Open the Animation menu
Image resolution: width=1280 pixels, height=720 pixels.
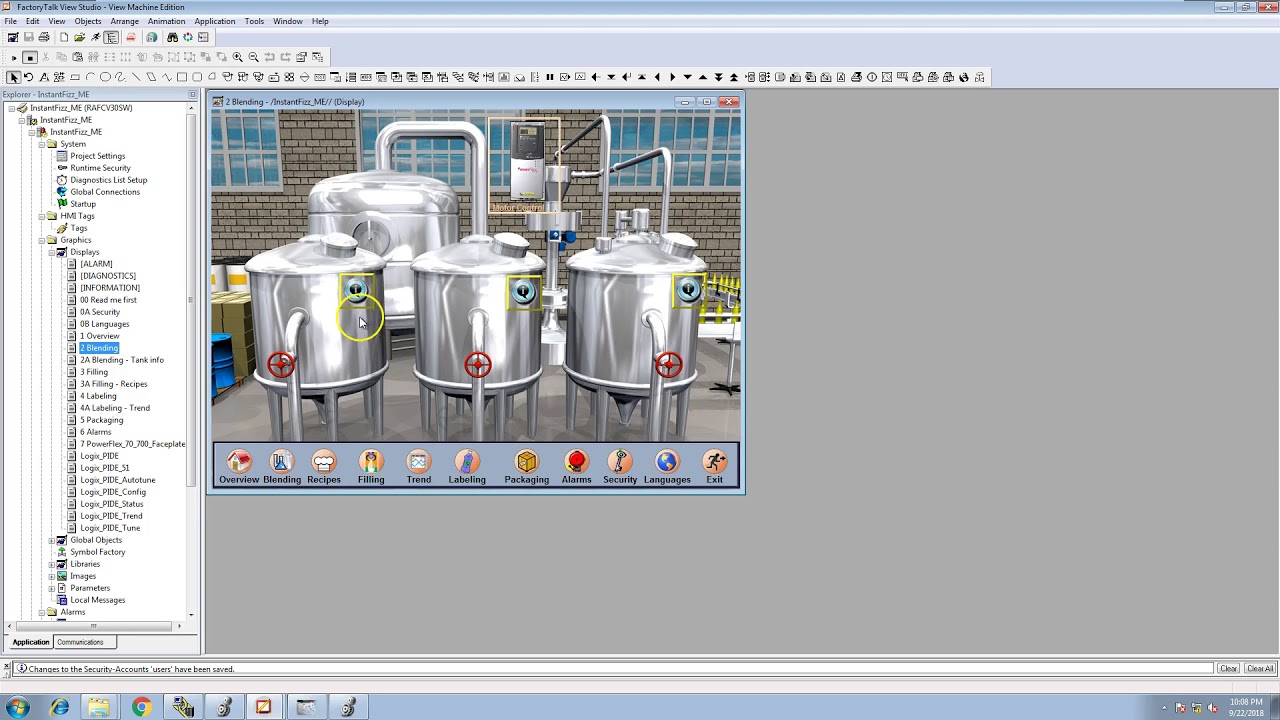tap(166, 21)
